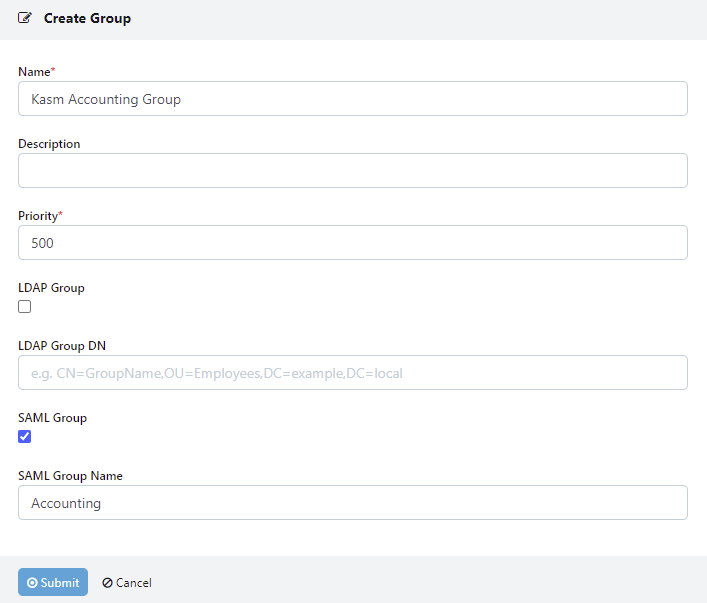Focus the SAML Group Name field with Accounting
707x603 pixels.
click(x=352, y=503)
